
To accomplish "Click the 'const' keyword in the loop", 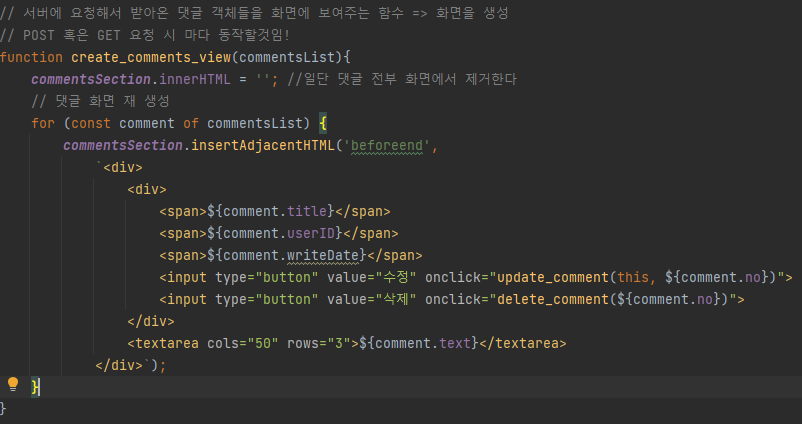I will click(91, 123).
